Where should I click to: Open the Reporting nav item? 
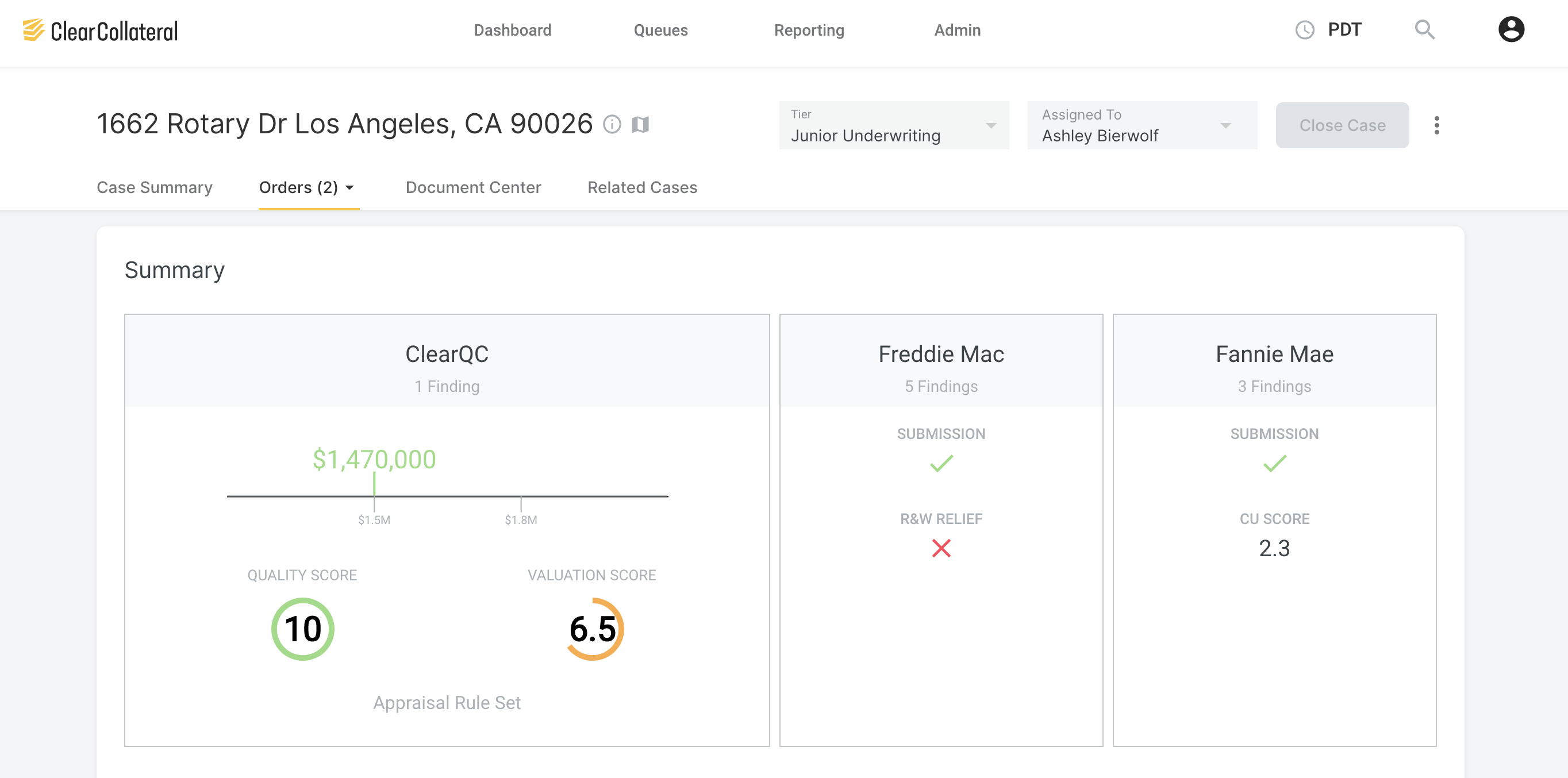pyautogui.click(x=809, y=30)
